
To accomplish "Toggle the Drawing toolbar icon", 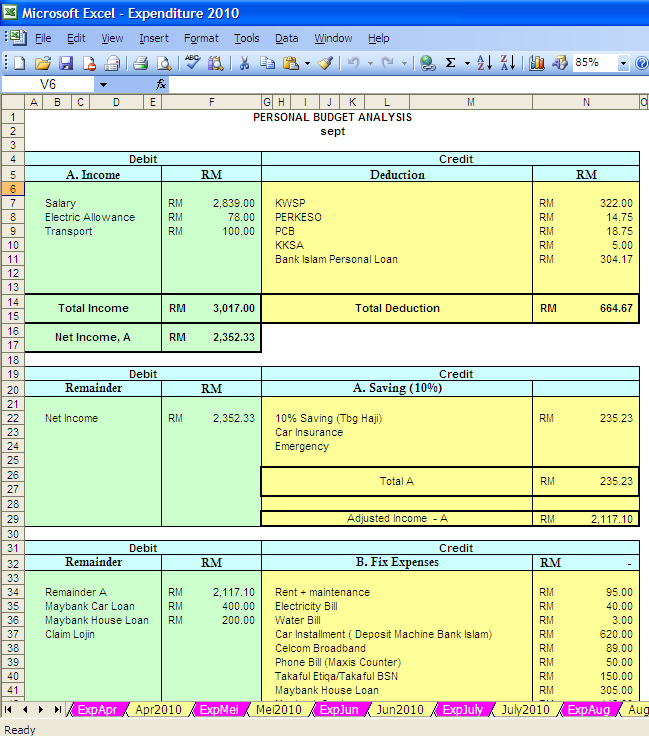I will point(560,63).
